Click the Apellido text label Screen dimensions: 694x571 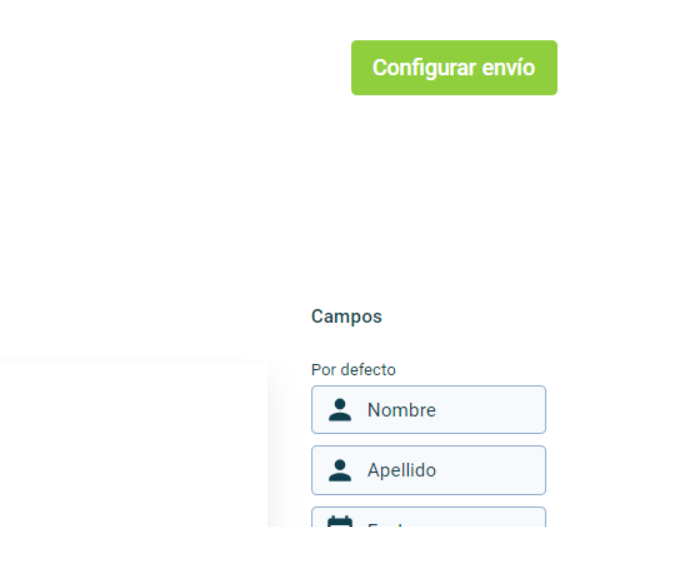401,470
